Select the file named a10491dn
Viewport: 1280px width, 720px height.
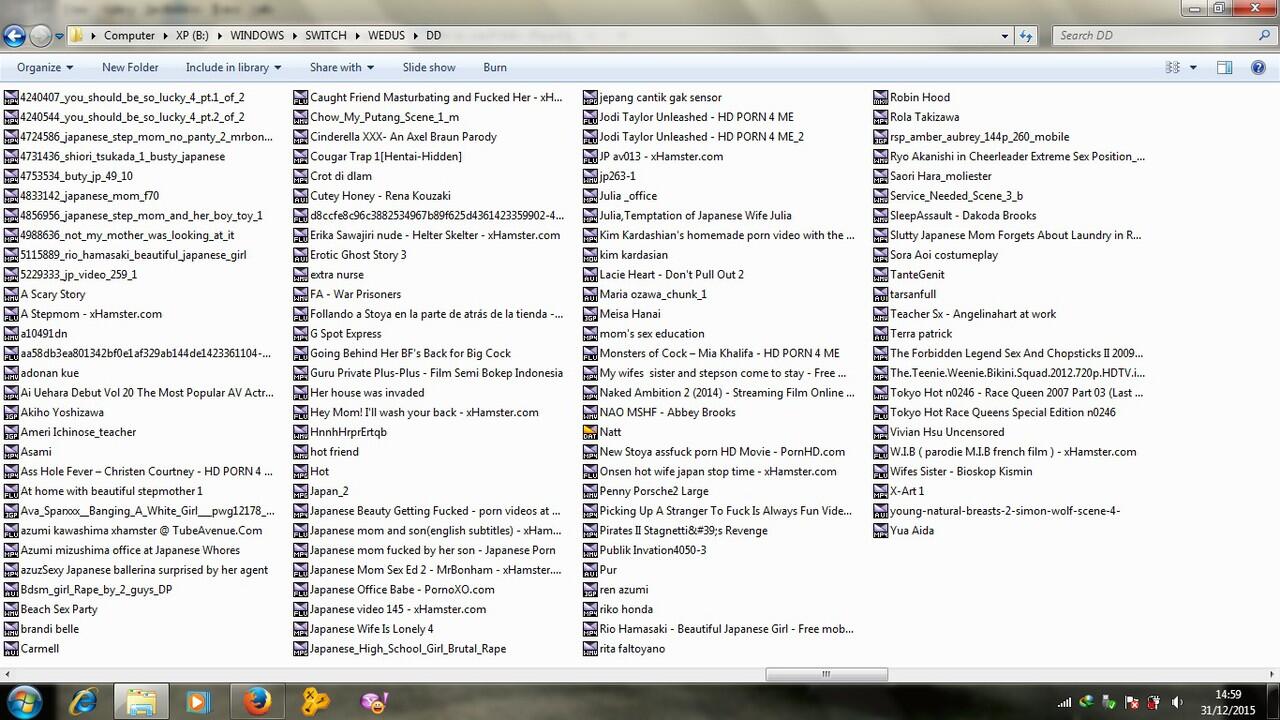pos(44,334)
